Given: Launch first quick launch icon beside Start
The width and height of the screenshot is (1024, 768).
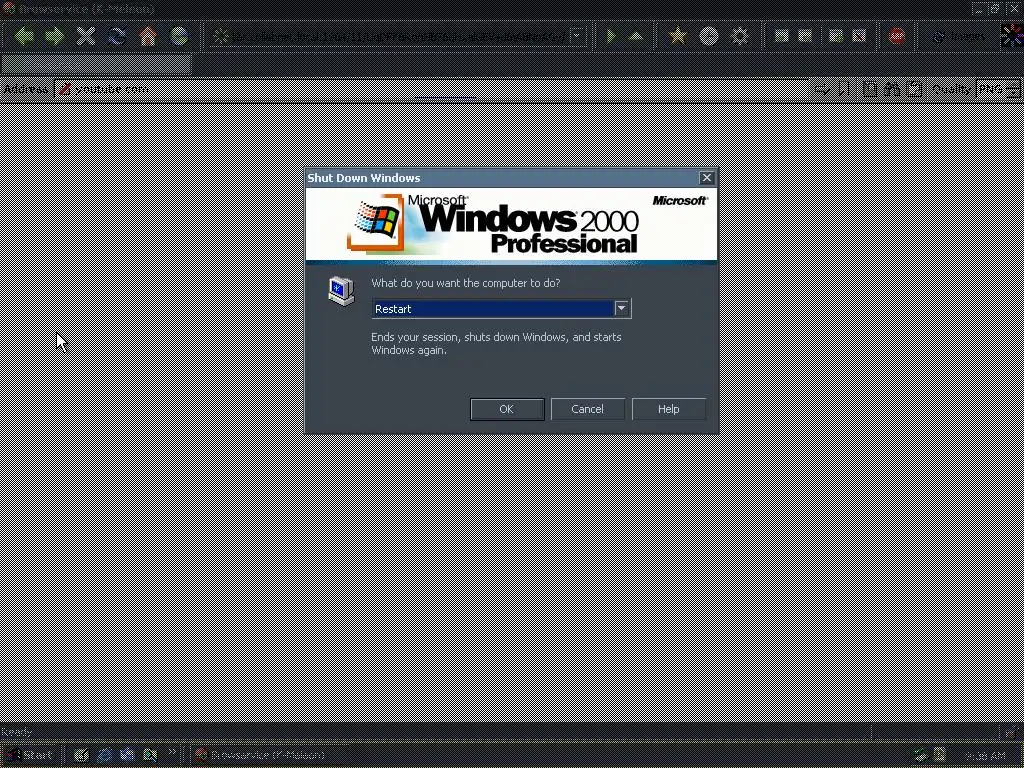Looking at the screenshot, I should [x=80, y=755].
